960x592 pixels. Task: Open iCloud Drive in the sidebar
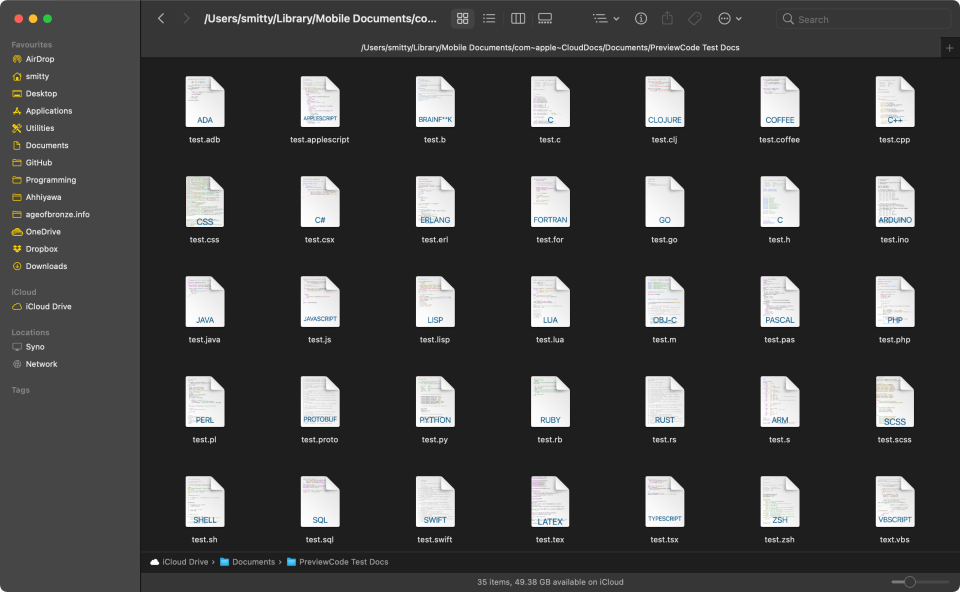click(48, 307)
